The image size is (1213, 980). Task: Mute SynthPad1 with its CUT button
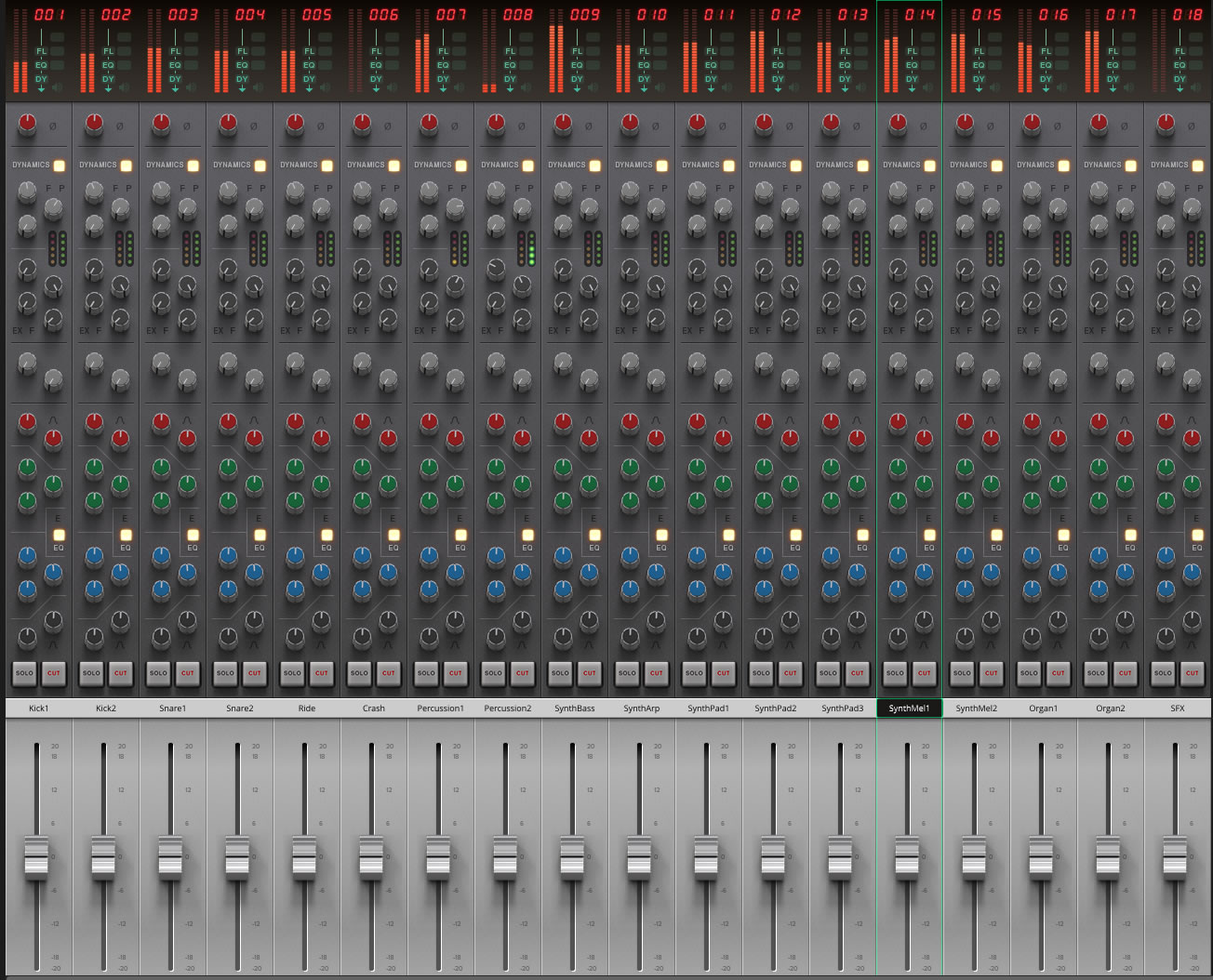pyautogui.click(x=723, y=673)
